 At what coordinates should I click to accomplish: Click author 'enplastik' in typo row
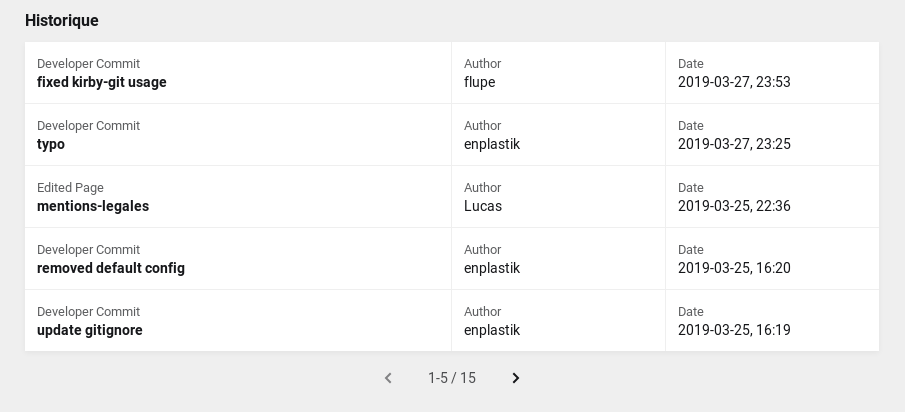tap(492, 144)
